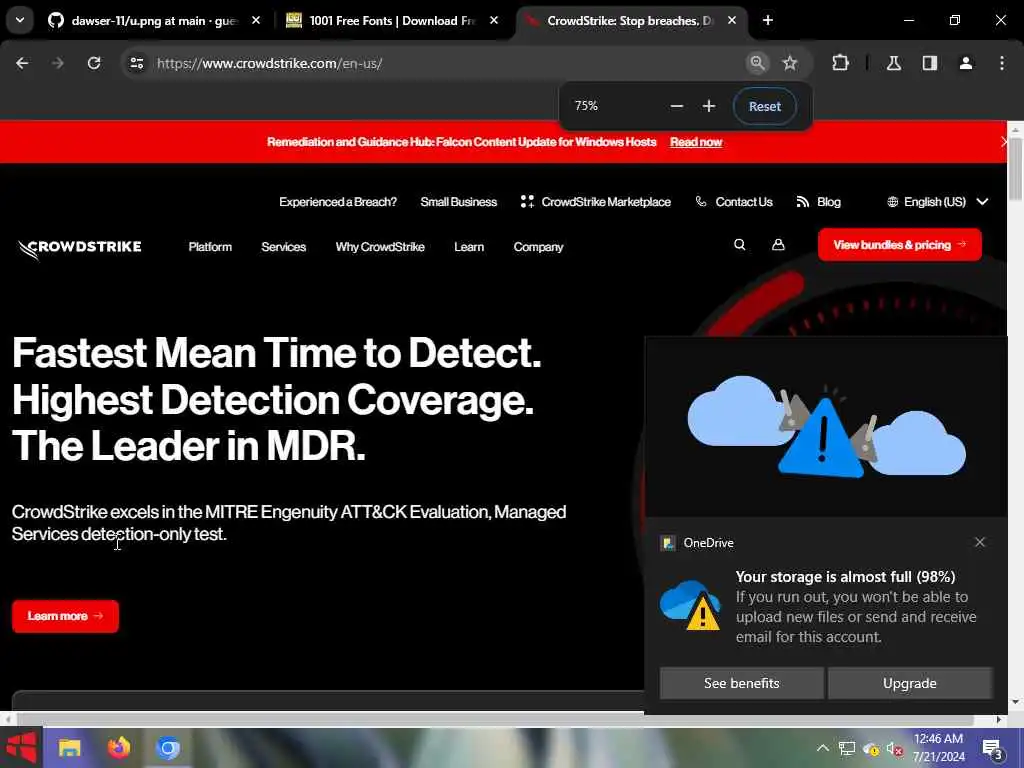The height and width of the screenshot is (768, 1024).
Task: Open site information icon in address bar
Action: (x=136, y=63)
